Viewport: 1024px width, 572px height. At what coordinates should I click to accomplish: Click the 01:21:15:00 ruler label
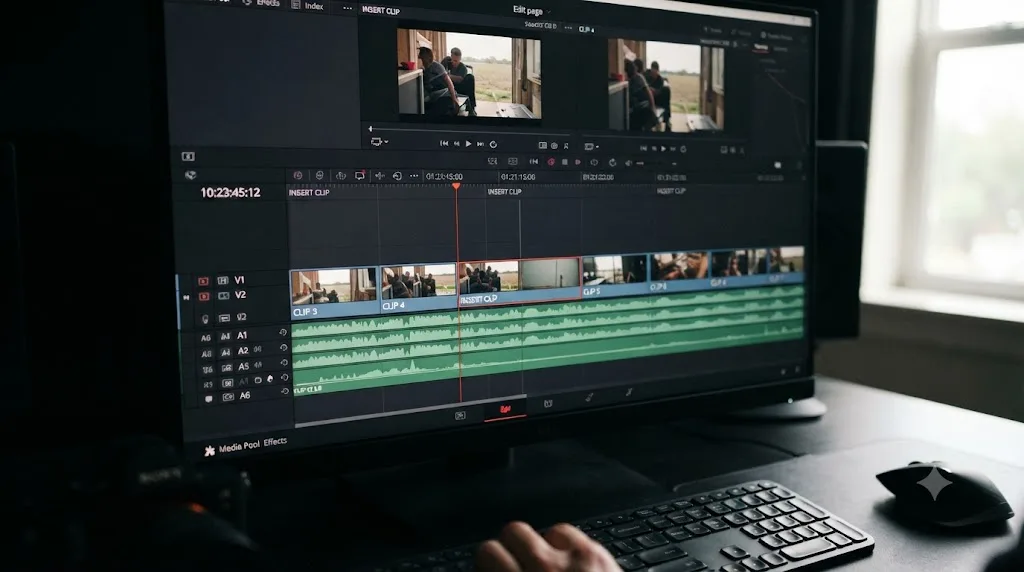(x=518, y=177)
